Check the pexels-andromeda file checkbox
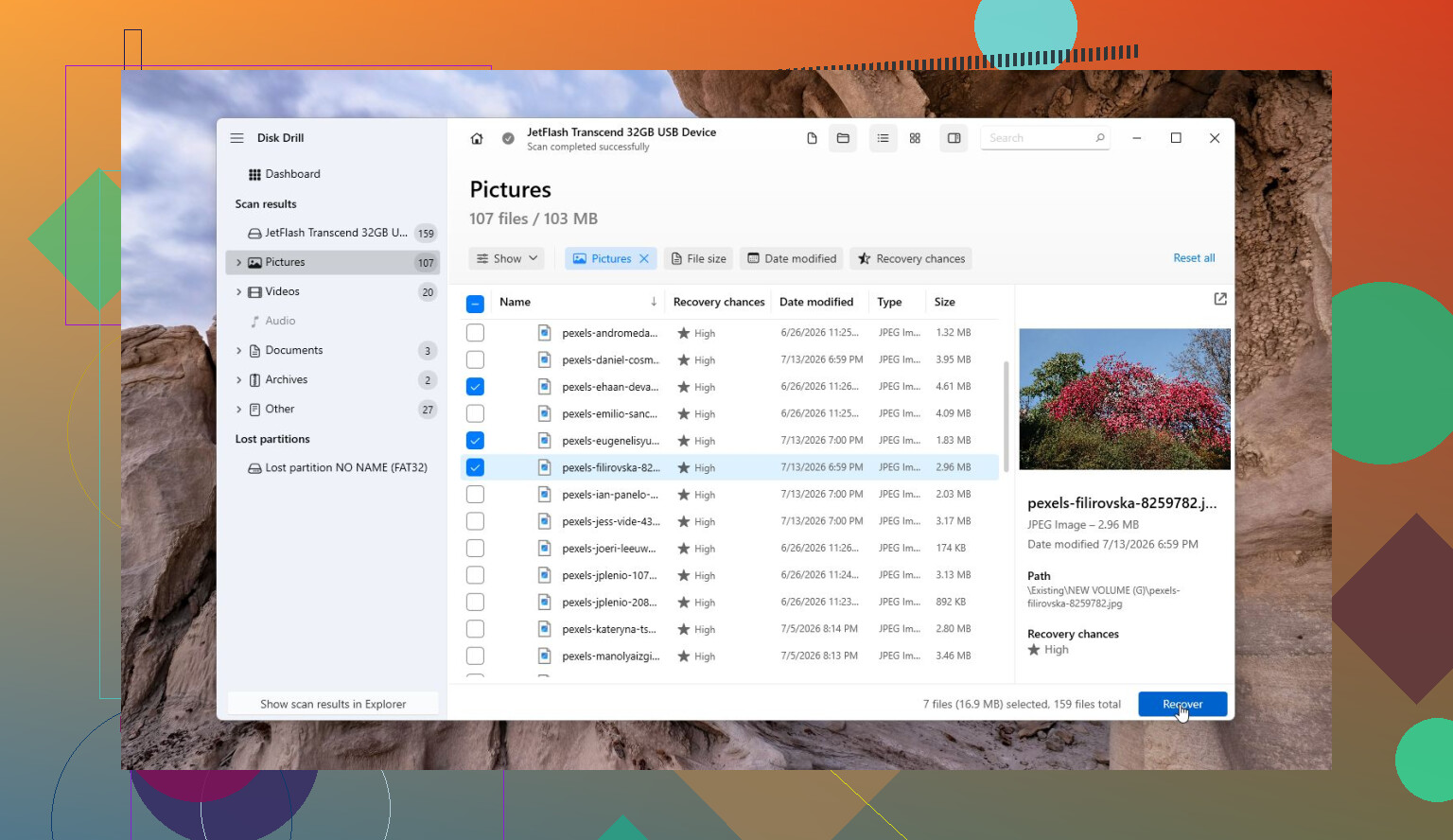This screenshot has height=840, width=1453. click(475, 333)
